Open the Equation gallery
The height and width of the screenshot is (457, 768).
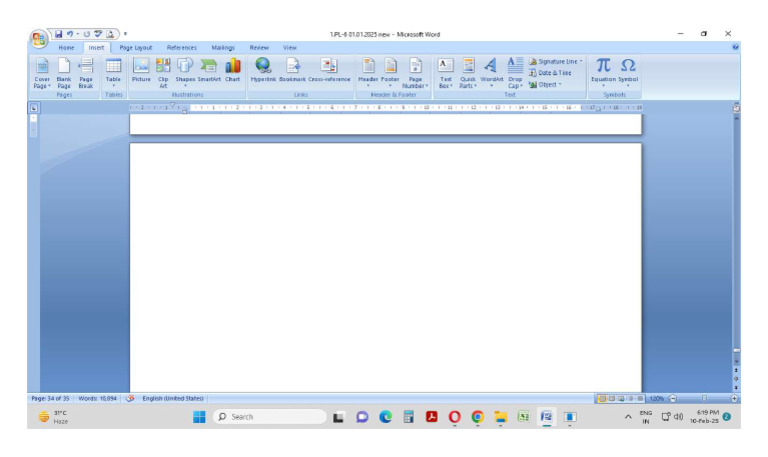point(603,73)
